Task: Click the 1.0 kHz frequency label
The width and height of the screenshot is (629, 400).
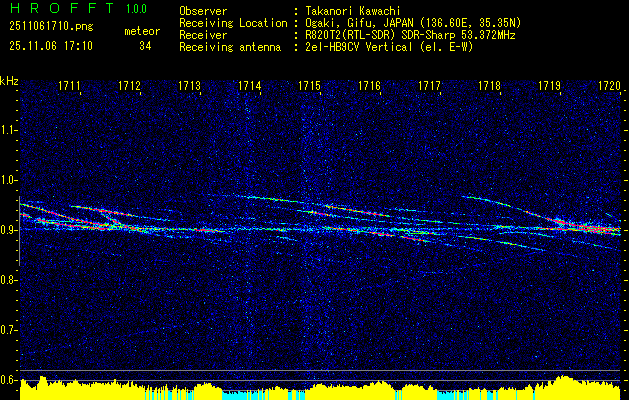Action: (x=8, y=180)
